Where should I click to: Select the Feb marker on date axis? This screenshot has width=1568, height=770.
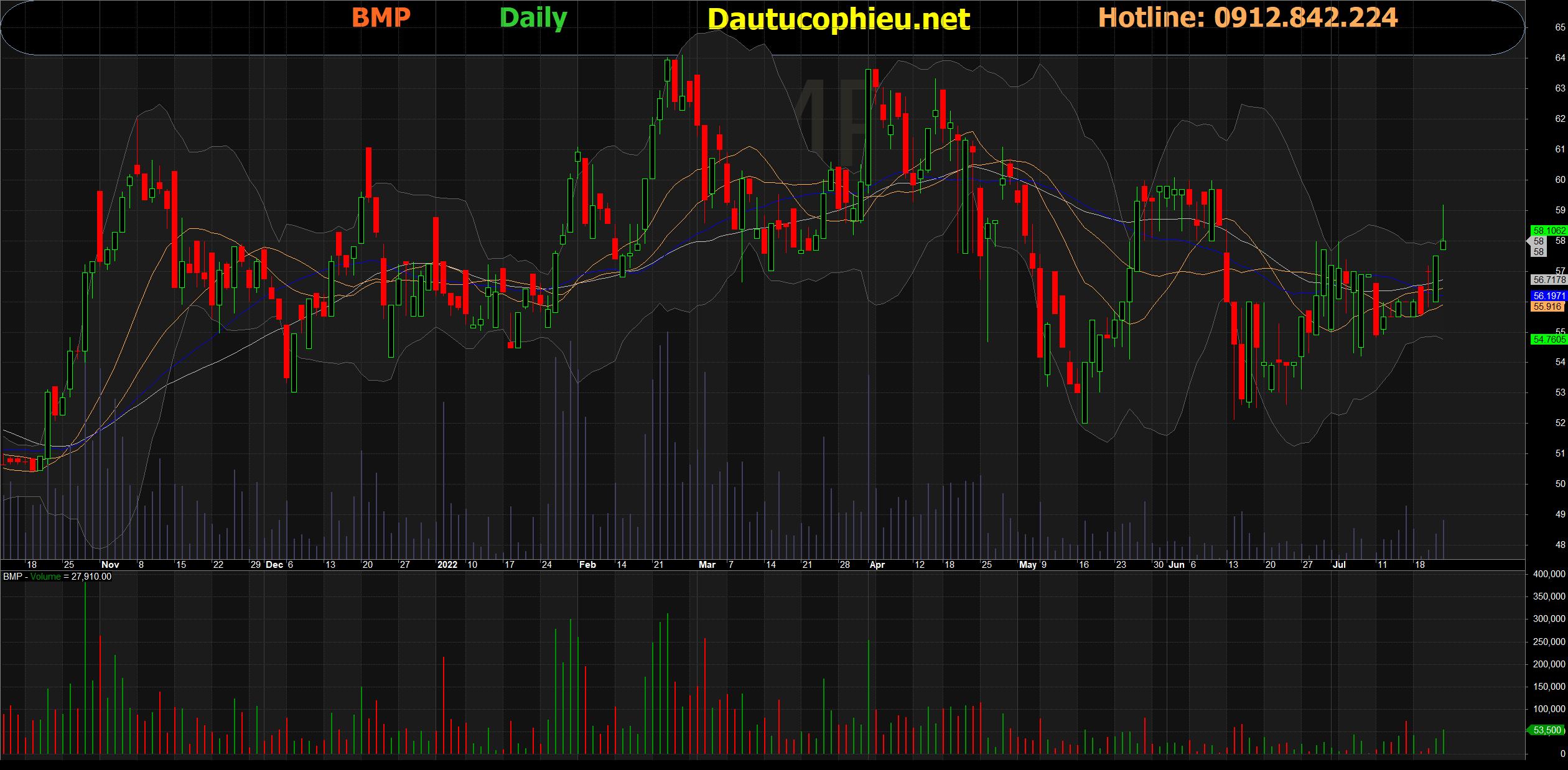587,565
